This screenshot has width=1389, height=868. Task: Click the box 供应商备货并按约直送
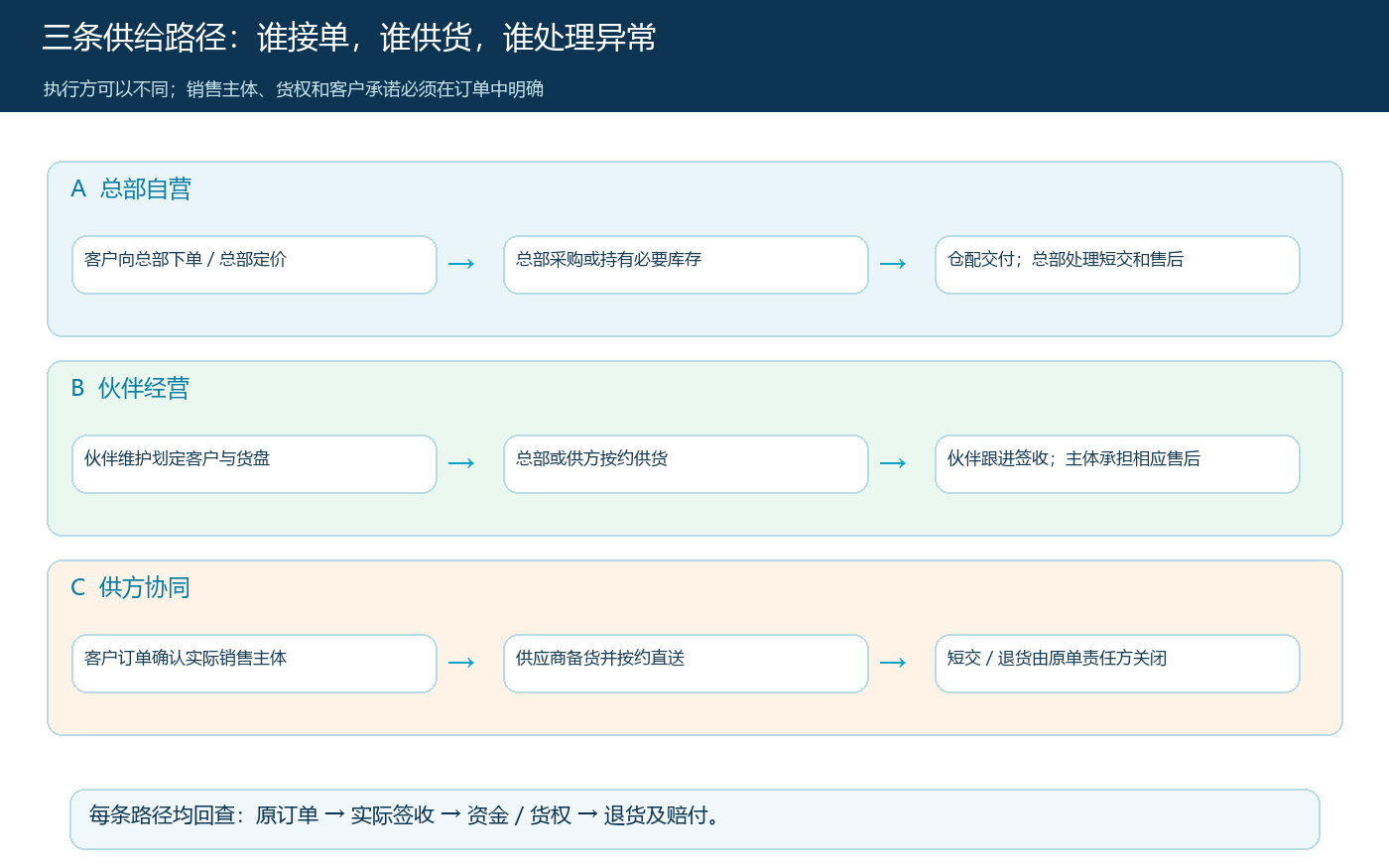pyautogui.click(x=686, y=664)
